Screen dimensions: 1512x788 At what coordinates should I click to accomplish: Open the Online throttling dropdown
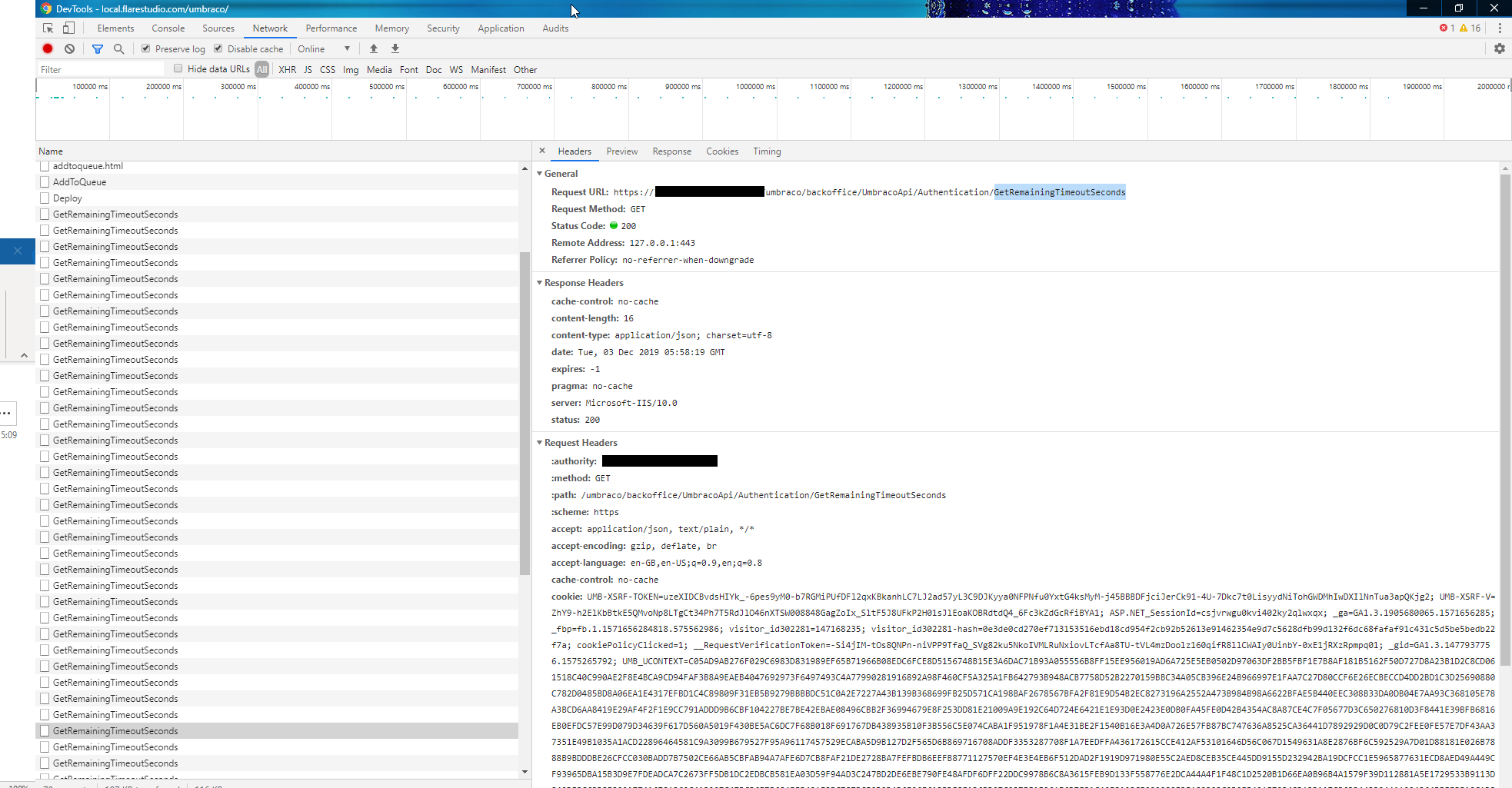324,48
